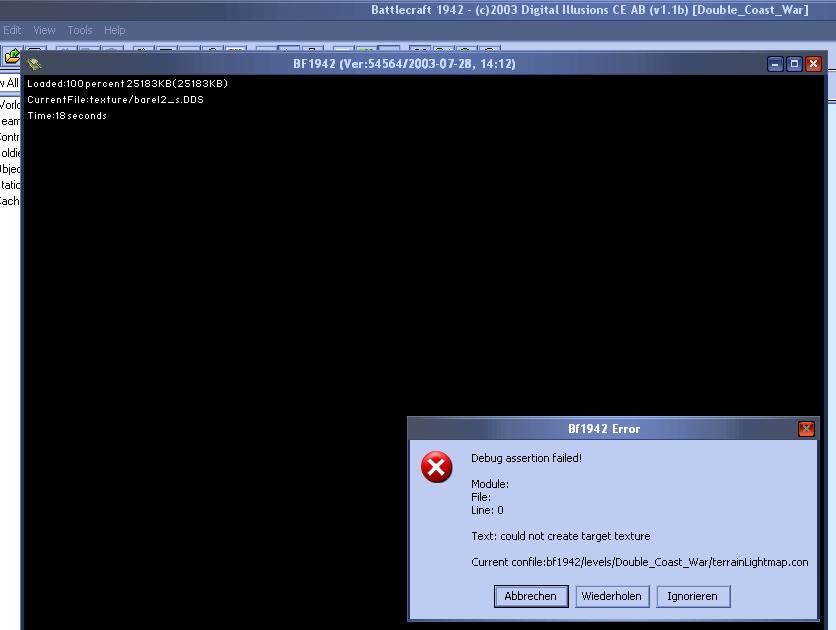The width and height of the screenshot is (836, 630).
Task: Click the BF1942 window title bar icon
Action: (35, 64)
